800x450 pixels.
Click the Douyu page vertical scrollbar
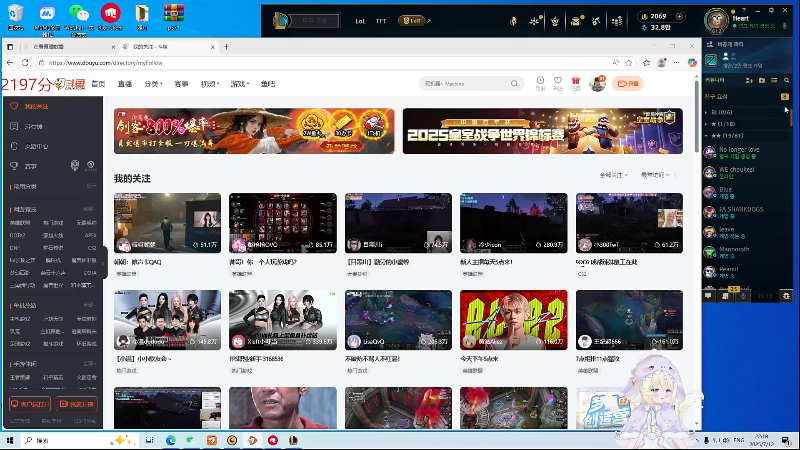pyautogui.click(x=697, y=115)
